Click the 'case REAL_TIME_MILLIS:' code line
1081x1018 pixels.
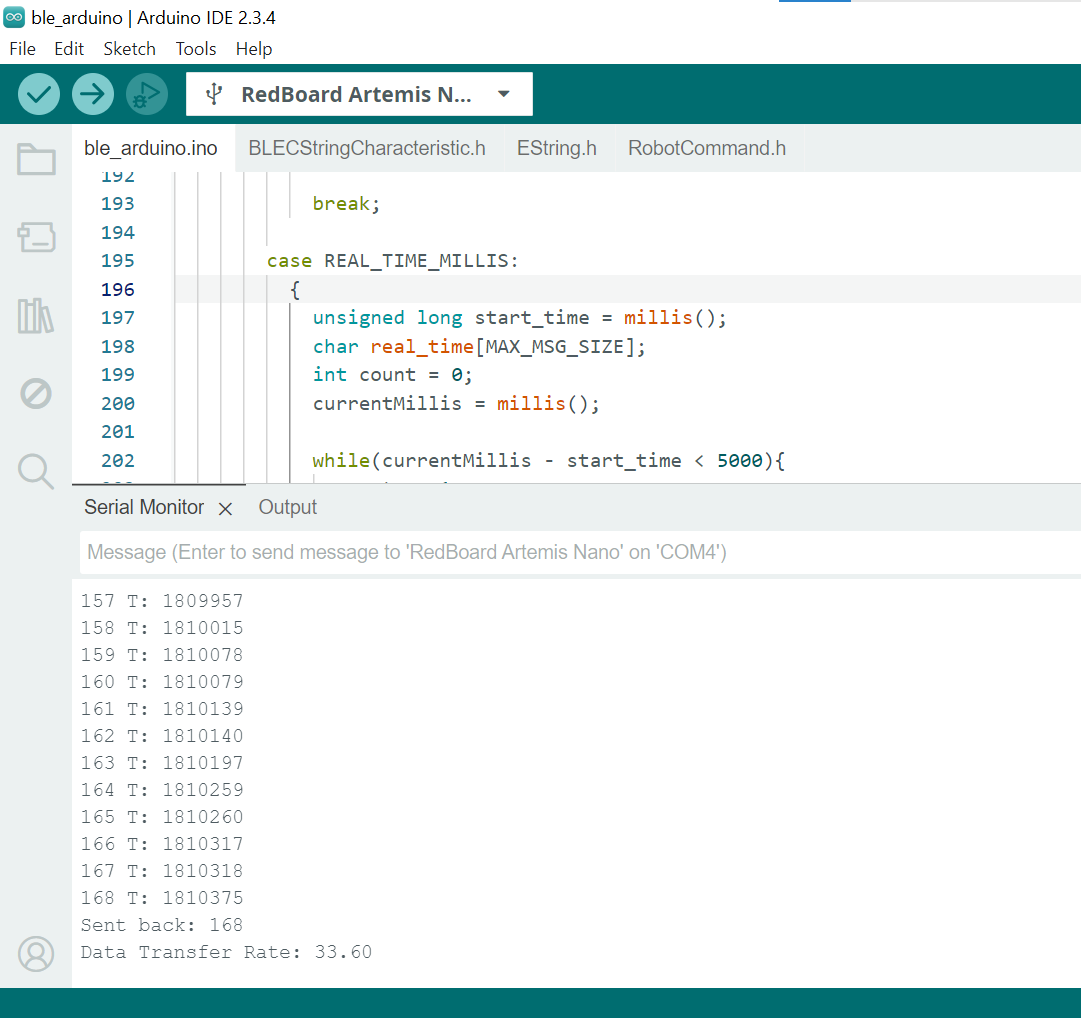[392, 261]
